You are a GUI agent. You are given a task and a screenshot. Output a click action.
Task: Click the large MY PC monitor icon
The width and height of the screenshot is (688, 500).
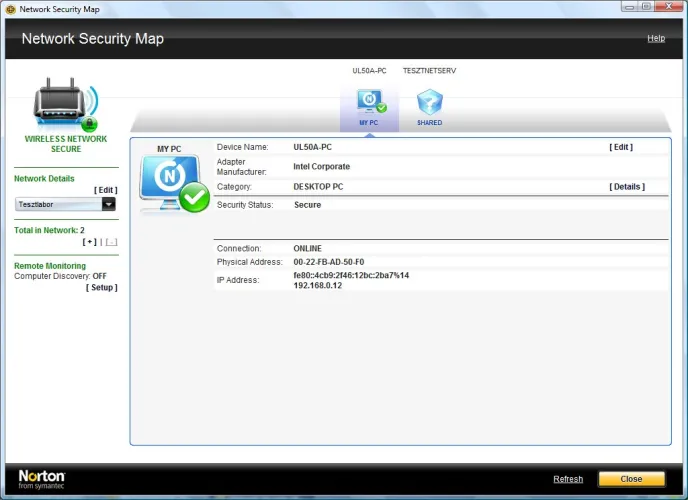pos(174,184)
